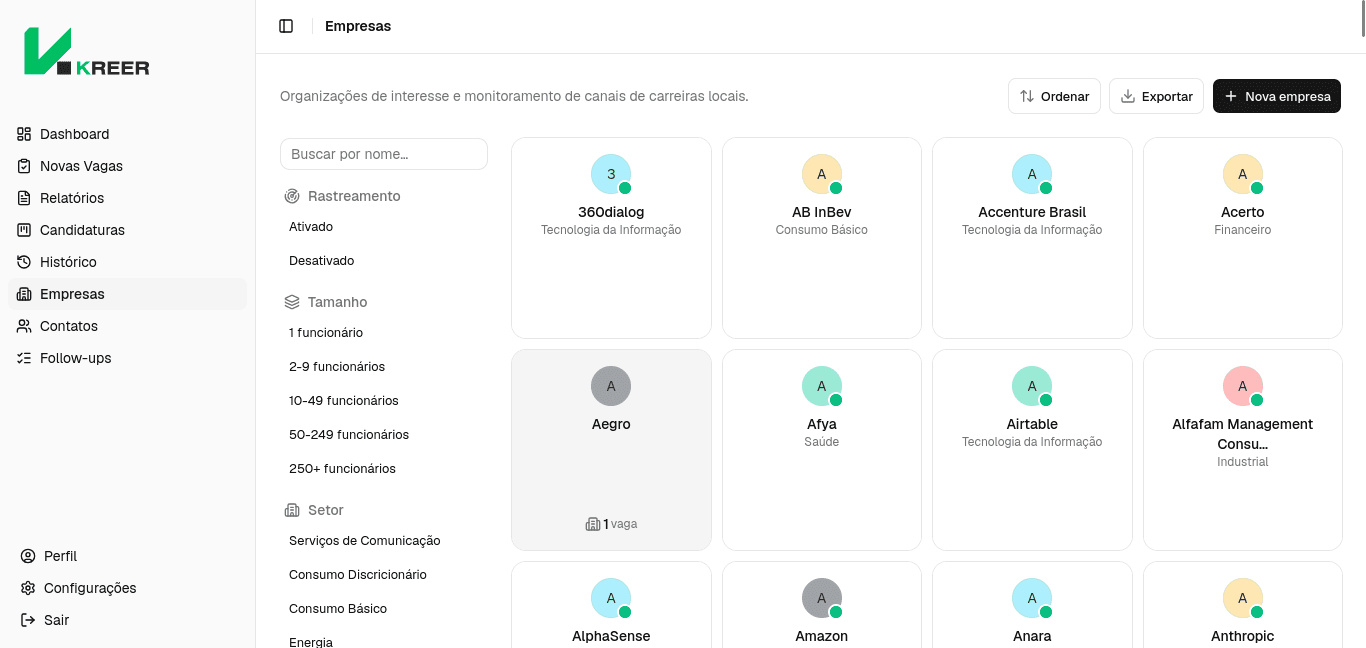Viewport: 1366px width, 648px height.
Task: Open the Aegro company card
Action: pos(611,450)
